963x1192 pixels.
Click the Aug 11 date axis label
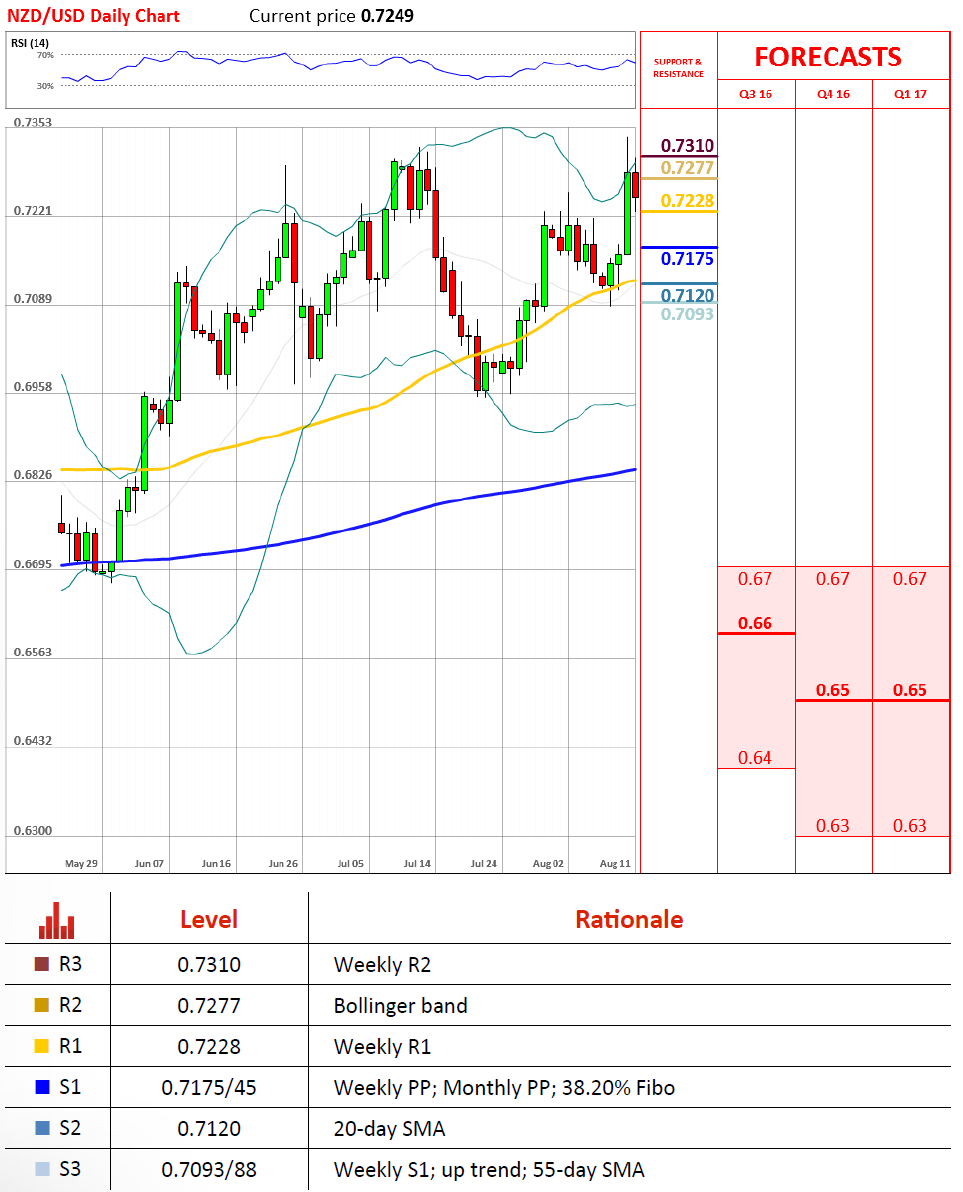point(615,864)
